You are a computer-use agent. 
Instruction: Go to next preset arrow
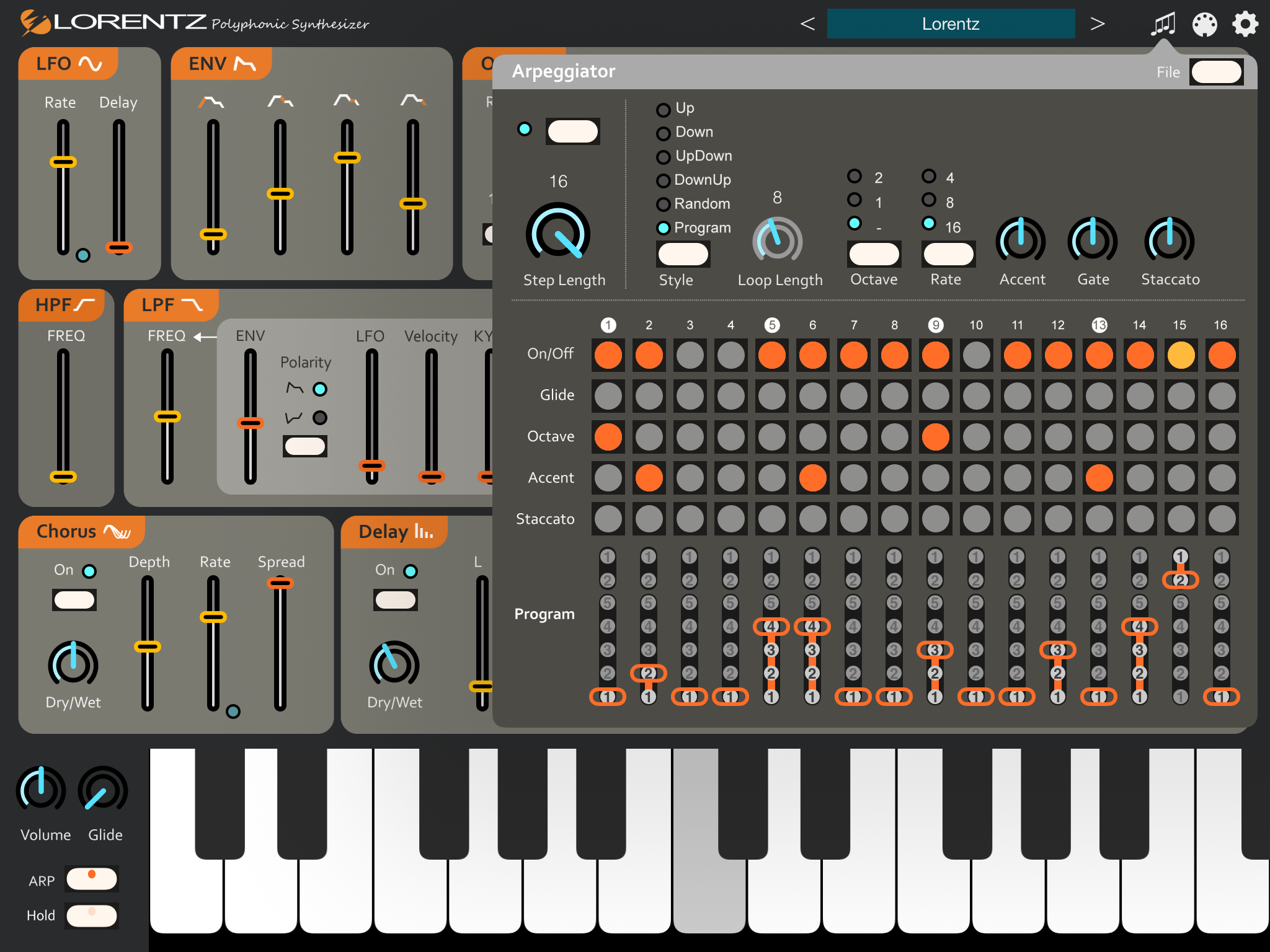tap(1098, 24)
